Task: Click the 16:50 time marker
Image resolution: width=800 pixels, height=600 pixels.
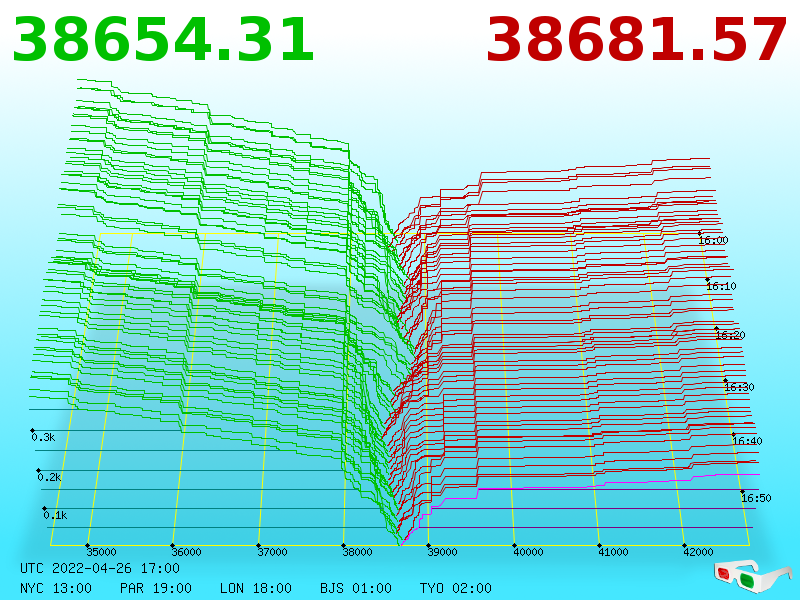Action: [756, 498]
